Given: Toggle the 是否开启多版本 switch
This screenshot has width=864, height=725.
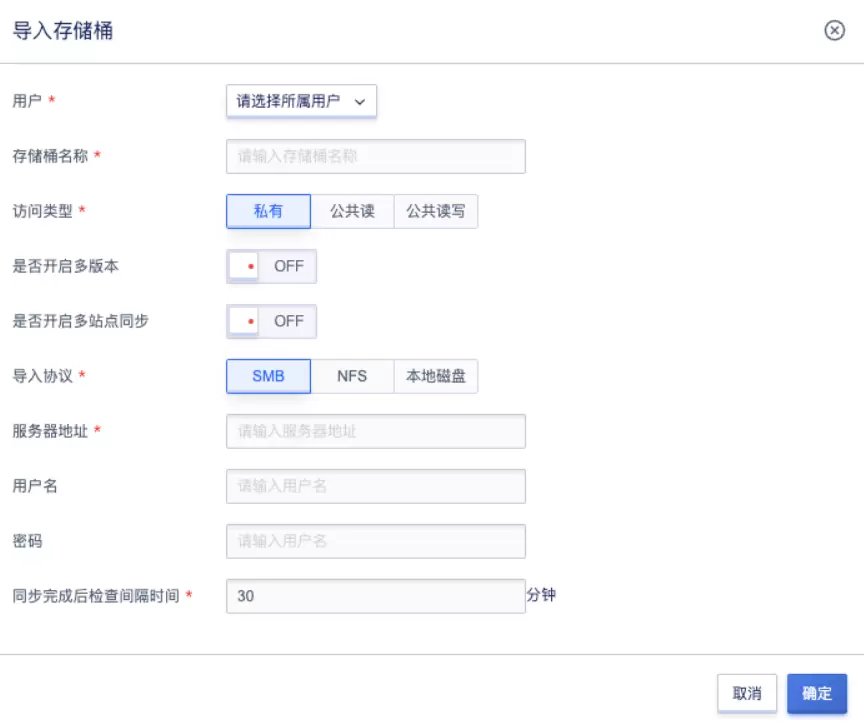Looking at the screenshot, I should pyautogui.click(x=271, y=266).
